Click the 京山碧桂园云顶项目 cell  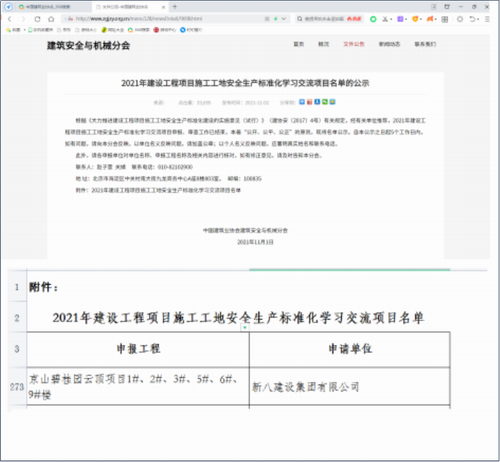click(x=138, y=387)
